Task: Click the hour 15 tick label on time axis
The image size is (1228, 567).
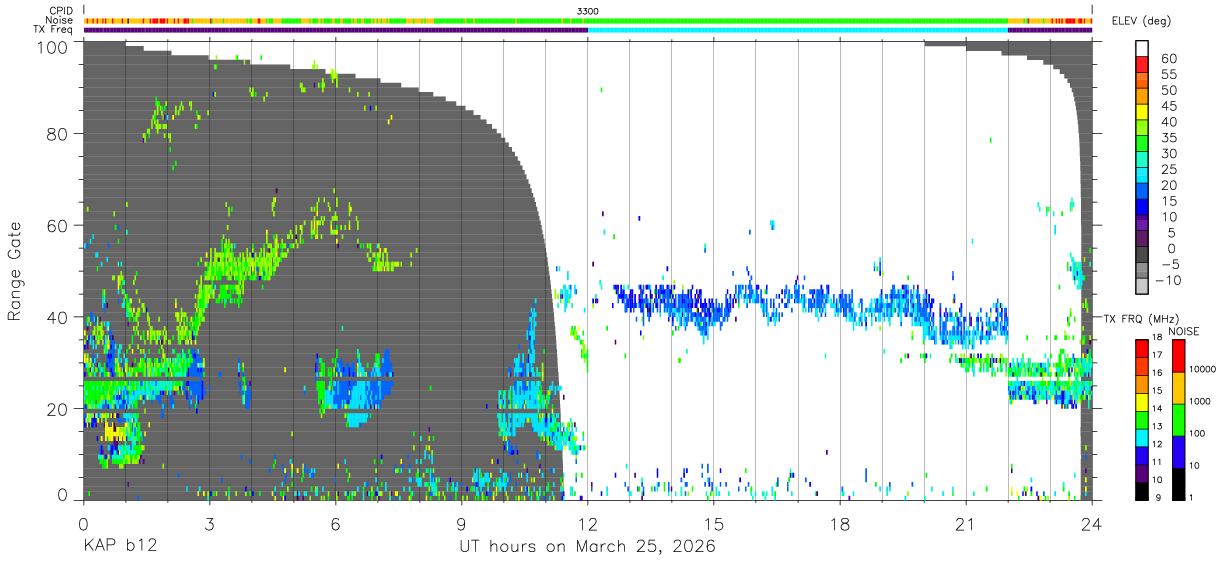Action: [x=714, y=524]
